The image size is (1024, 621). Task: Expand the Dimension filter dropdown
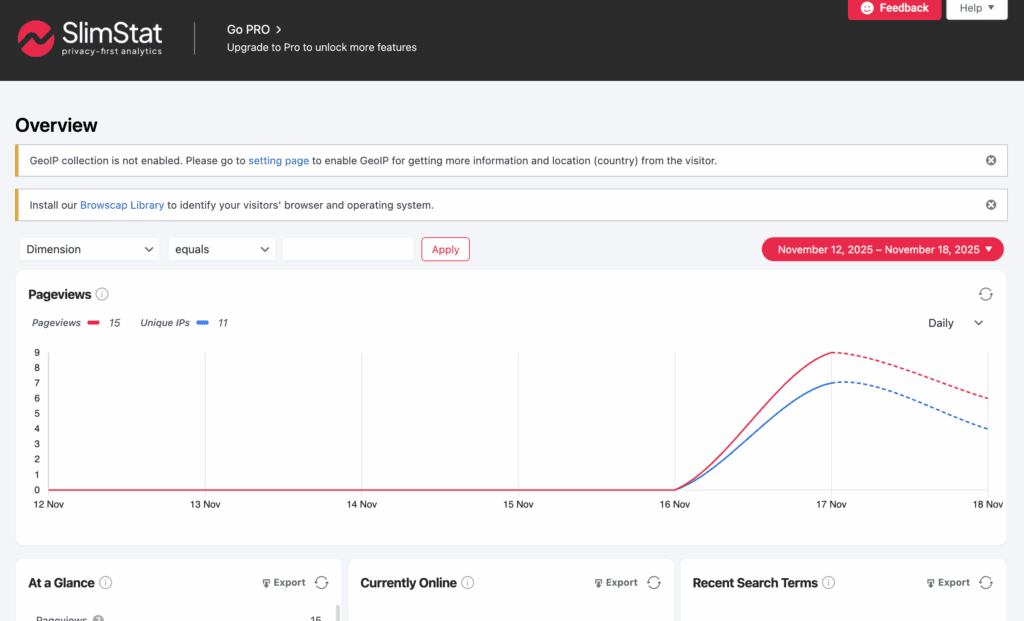[x=89, y=249]
